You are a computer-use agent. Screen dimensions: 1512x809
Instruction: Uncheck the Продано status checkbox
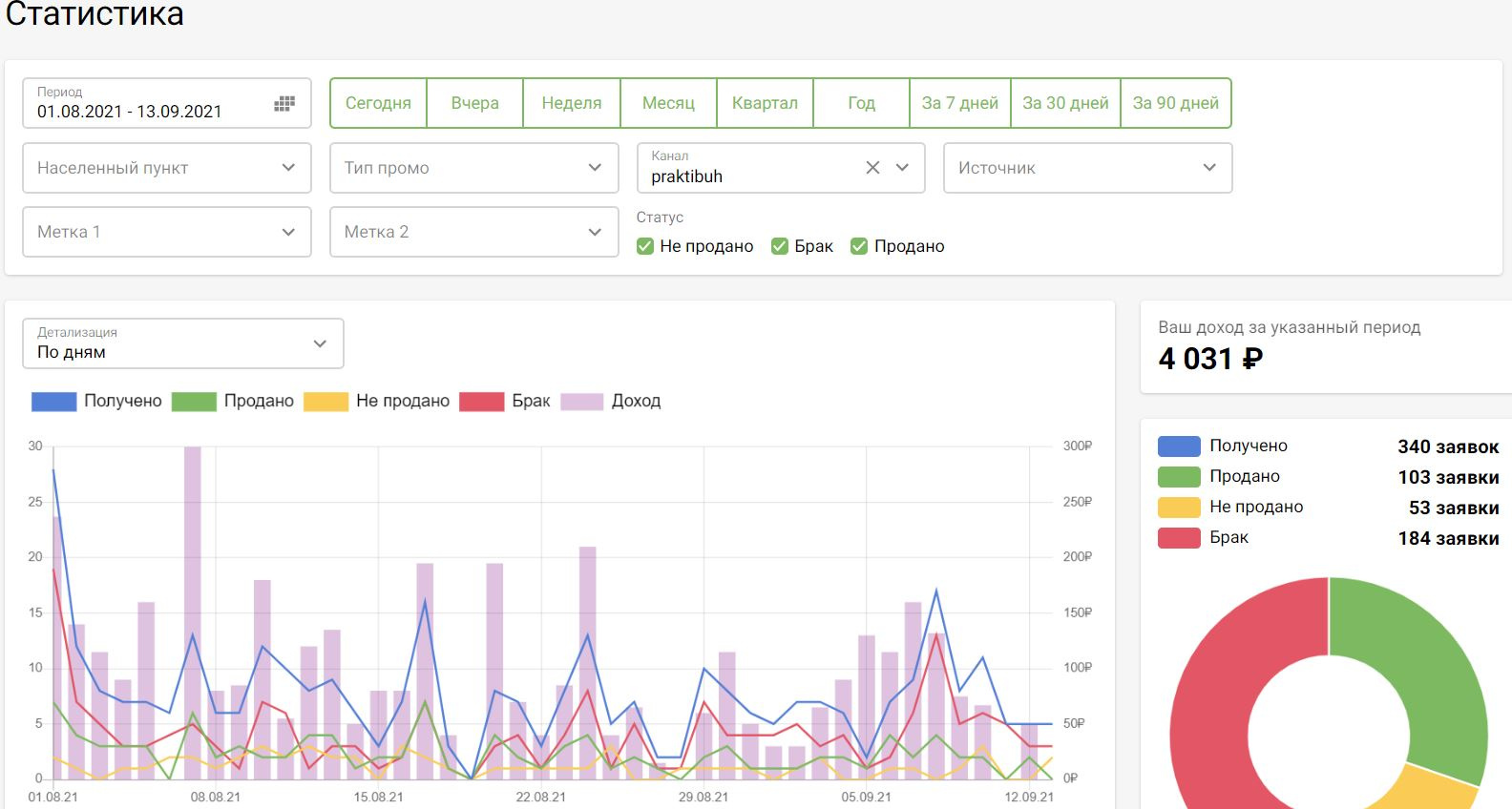pyautogui.click(x=859, y=246)
